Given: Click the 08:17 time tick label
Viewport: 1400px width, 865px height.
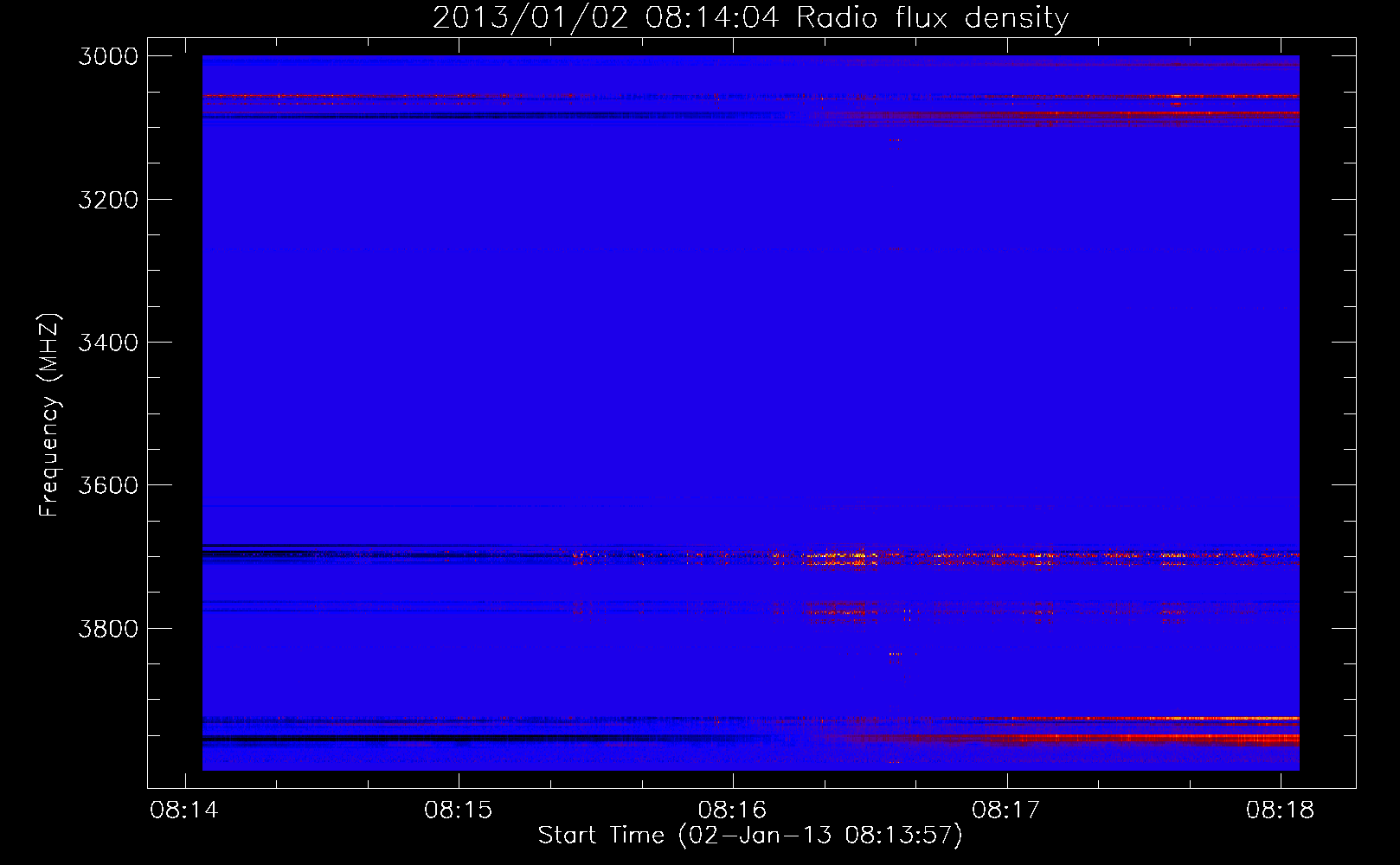Looking at the screenshot, I should pos(1006,811).
